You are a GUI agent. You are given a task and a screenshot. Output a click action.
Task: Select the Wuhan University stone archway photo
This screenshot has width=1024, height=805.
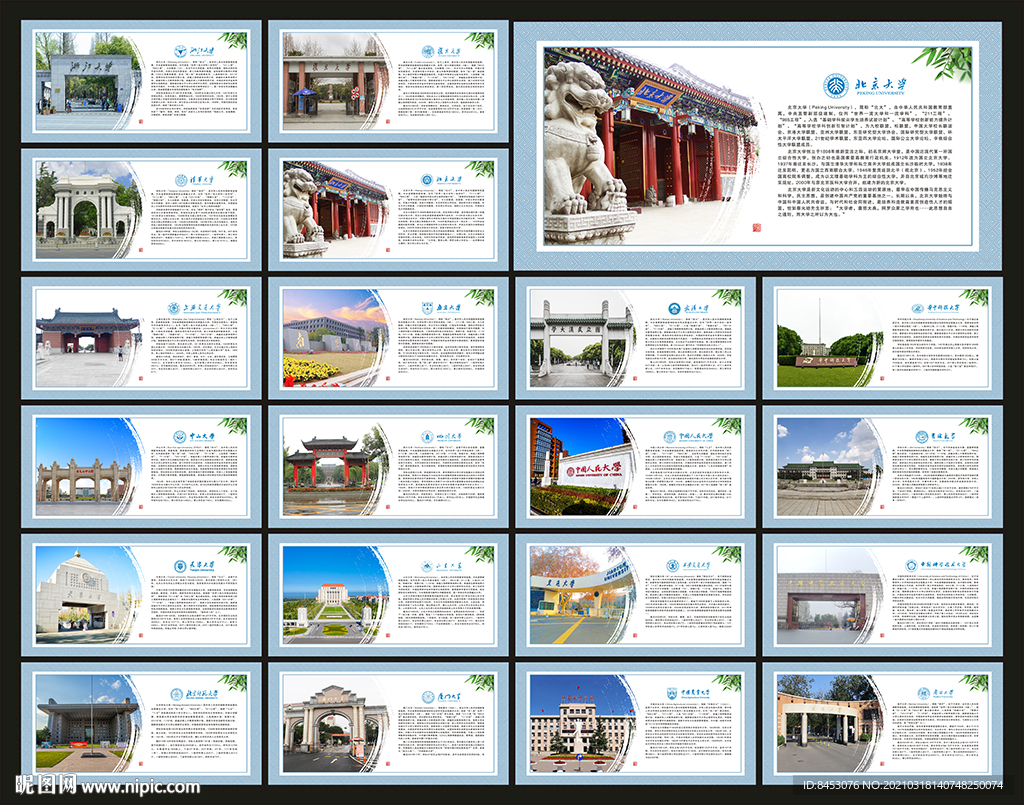click(583, 338)
